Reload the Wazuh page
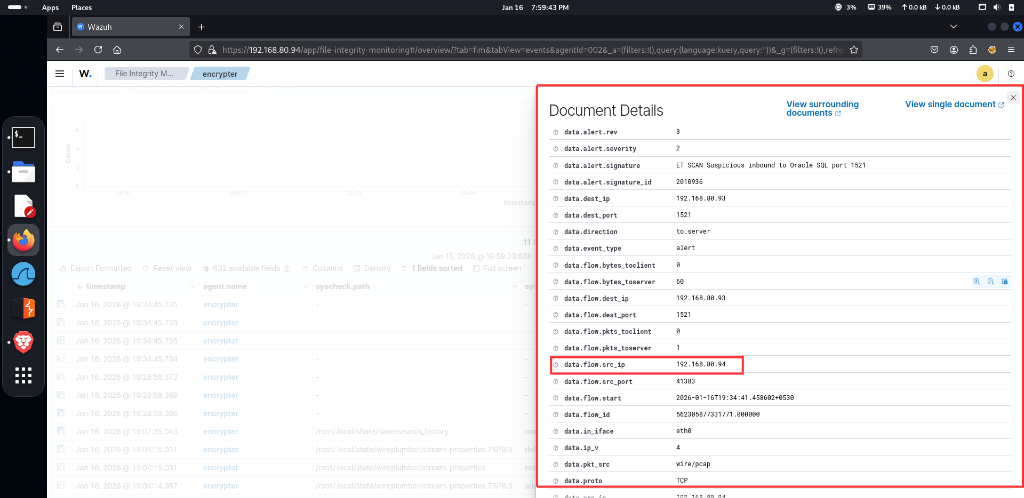The width and height of the screenshot is (1024, 498). tap(98, 50)
